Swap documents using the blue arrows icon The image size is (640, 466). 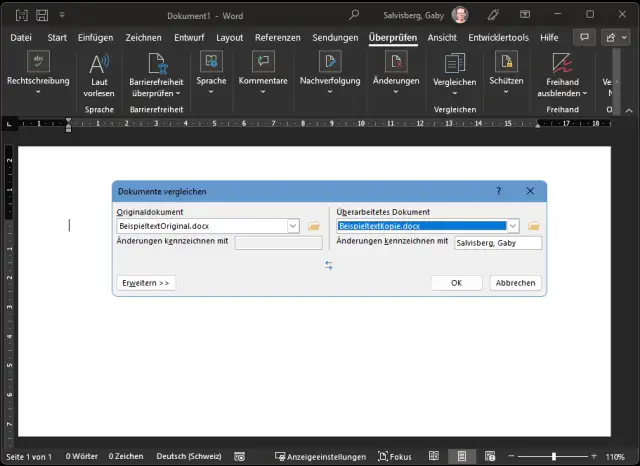coord(329,265)
